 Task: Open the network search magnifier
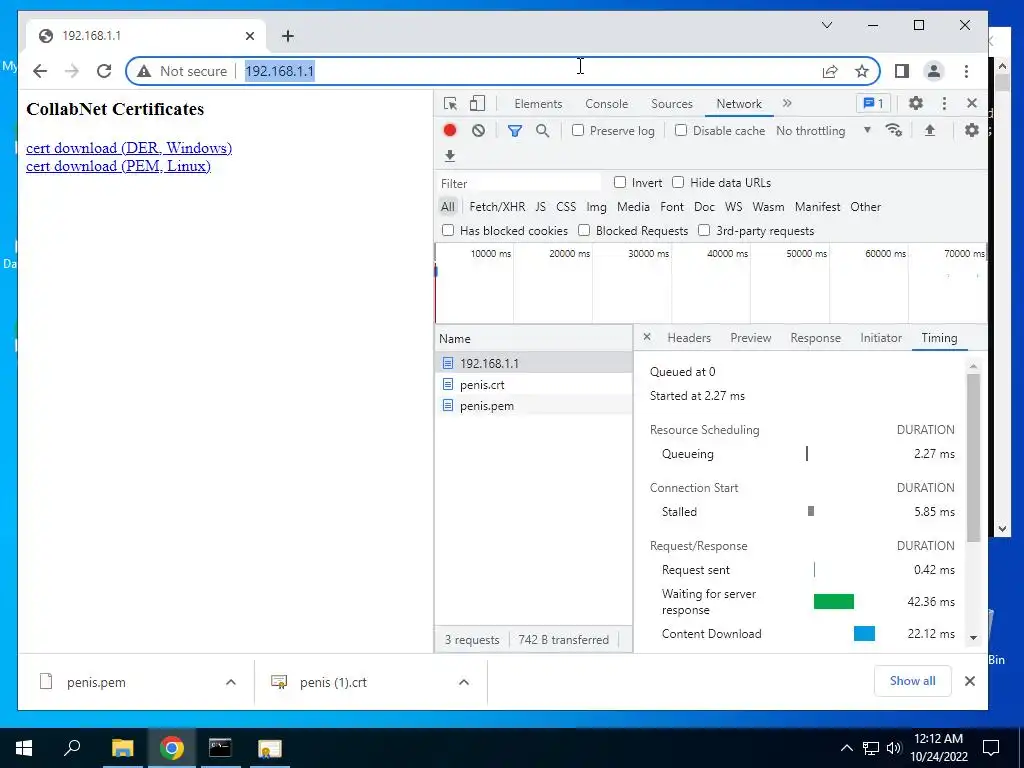click(x=542, y=131)
